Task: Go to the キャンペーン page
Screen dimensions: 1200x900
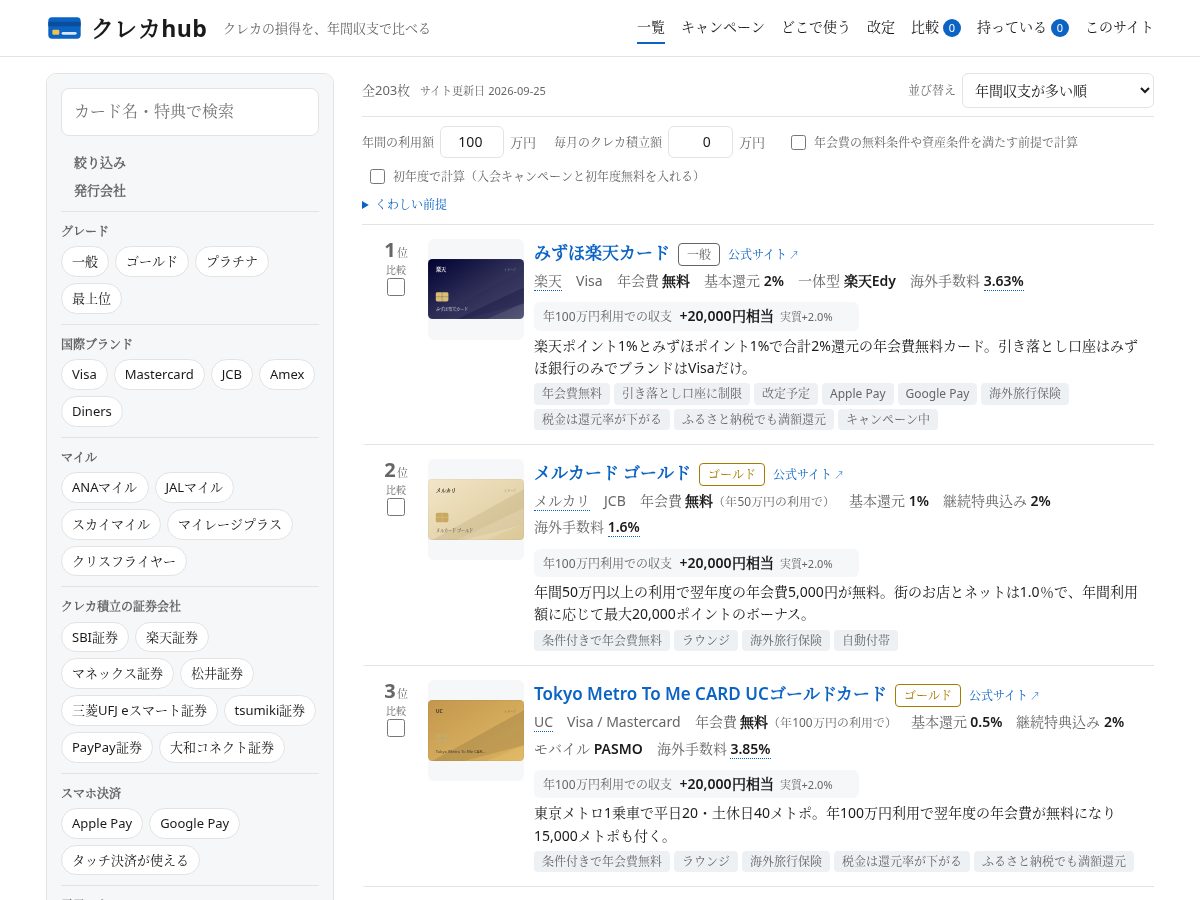Action: click(723, 28)
